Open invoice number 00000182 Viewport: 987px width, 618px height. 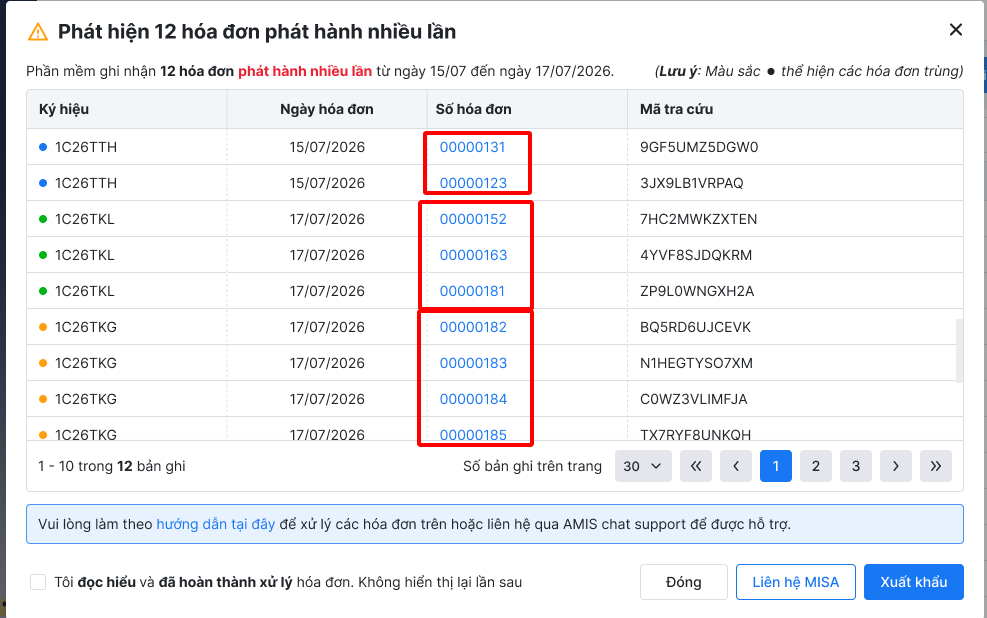click(x=473, y=327)
